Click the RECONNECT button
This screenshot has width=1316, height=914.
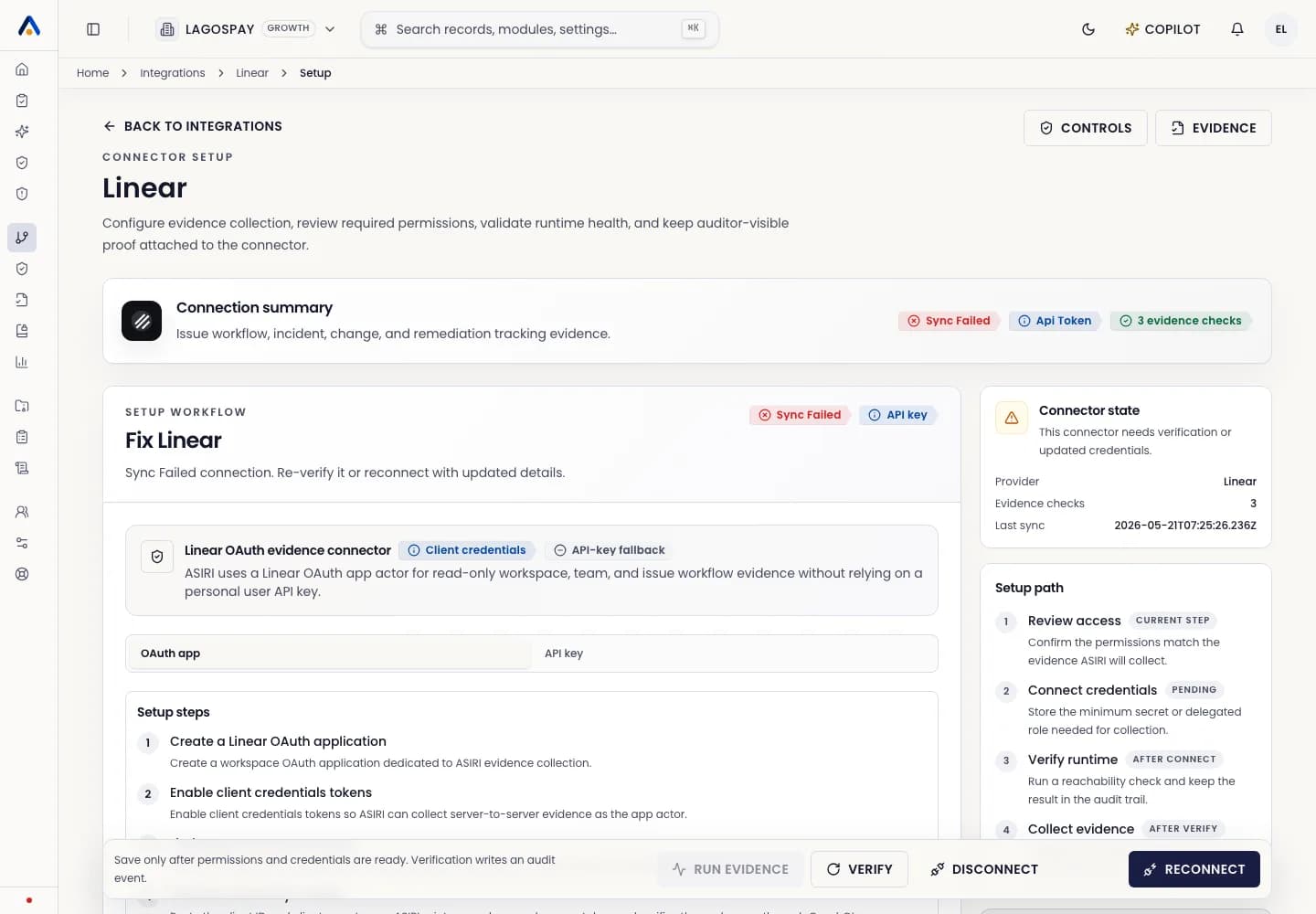(1194, 869)
